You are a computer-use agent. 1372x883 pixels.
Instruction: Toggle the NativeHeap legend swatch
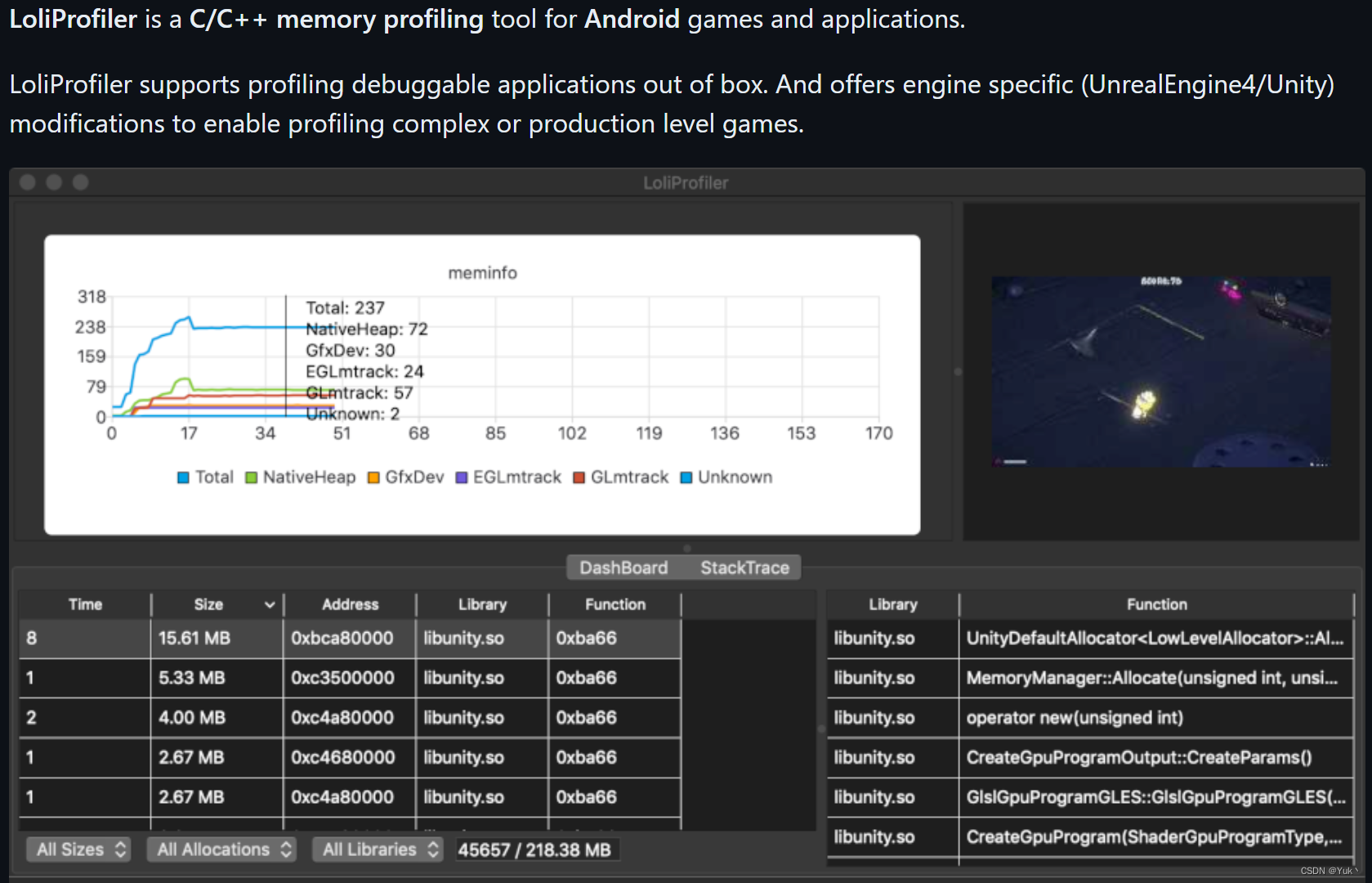coord(252,477)
